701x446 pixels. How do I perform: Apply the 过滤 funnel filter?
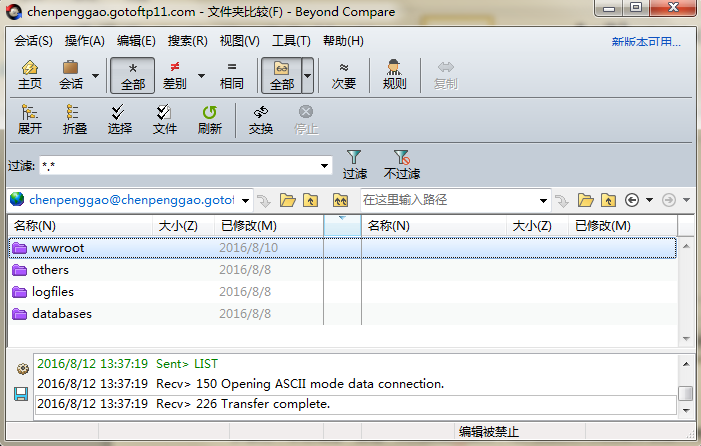354,164
